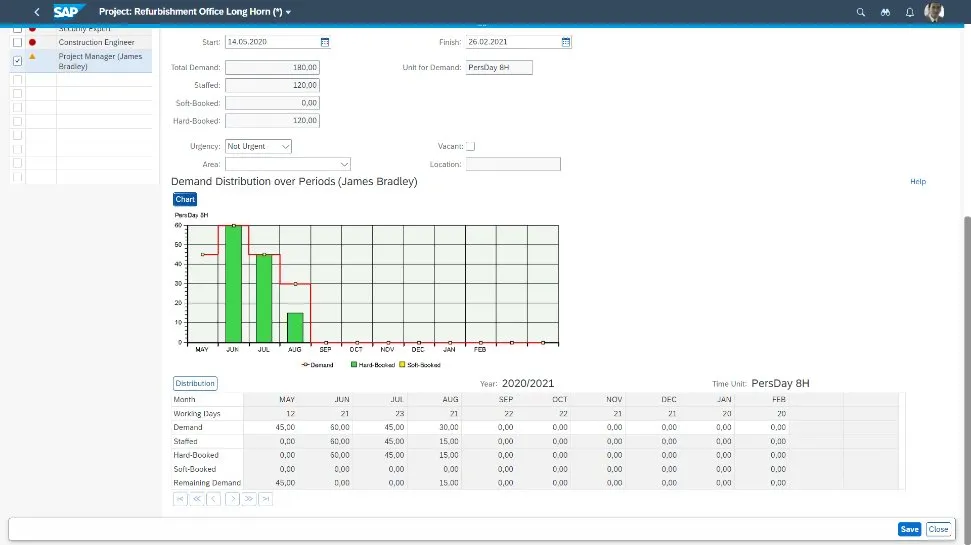Click into the Location input field
Screen dimensions: 971x545
[513, 164]
